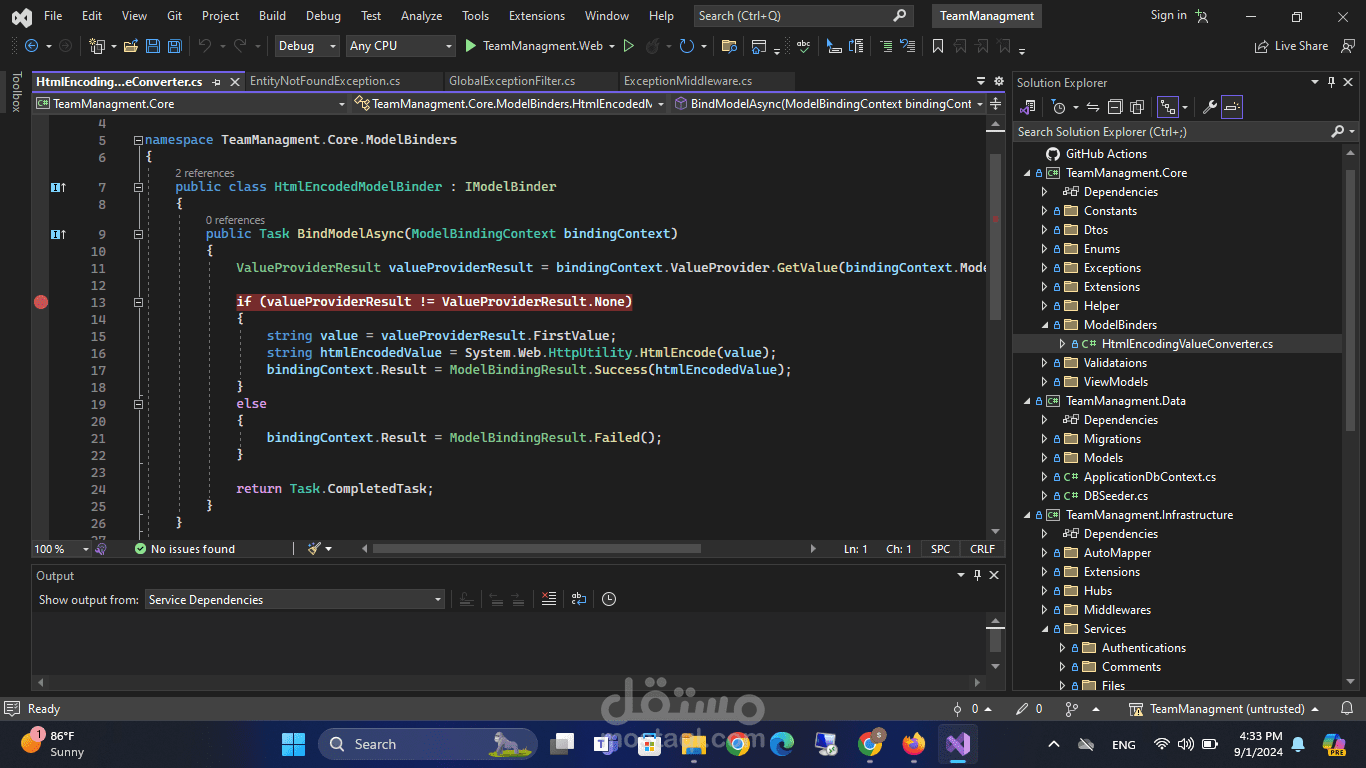
Task: Click the bookmark icon in the toolbar
Action: click(937, 46)
